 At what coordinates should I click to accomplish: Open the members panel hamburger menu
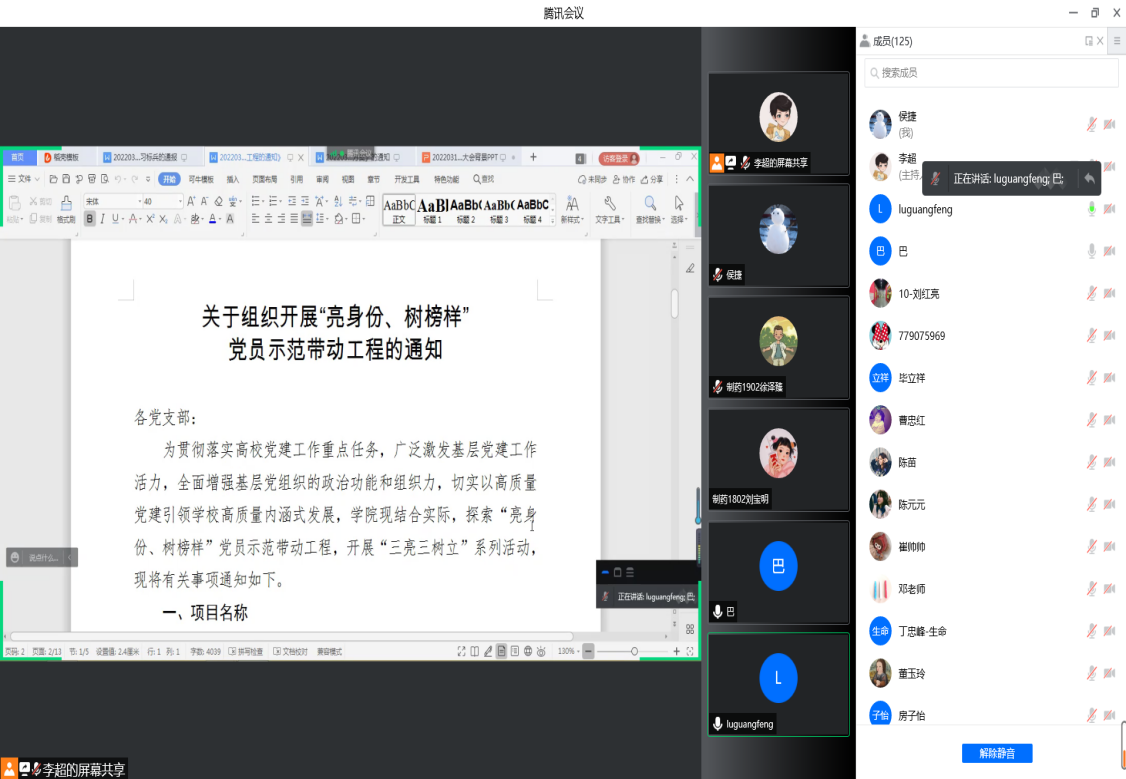point(1117,41)
